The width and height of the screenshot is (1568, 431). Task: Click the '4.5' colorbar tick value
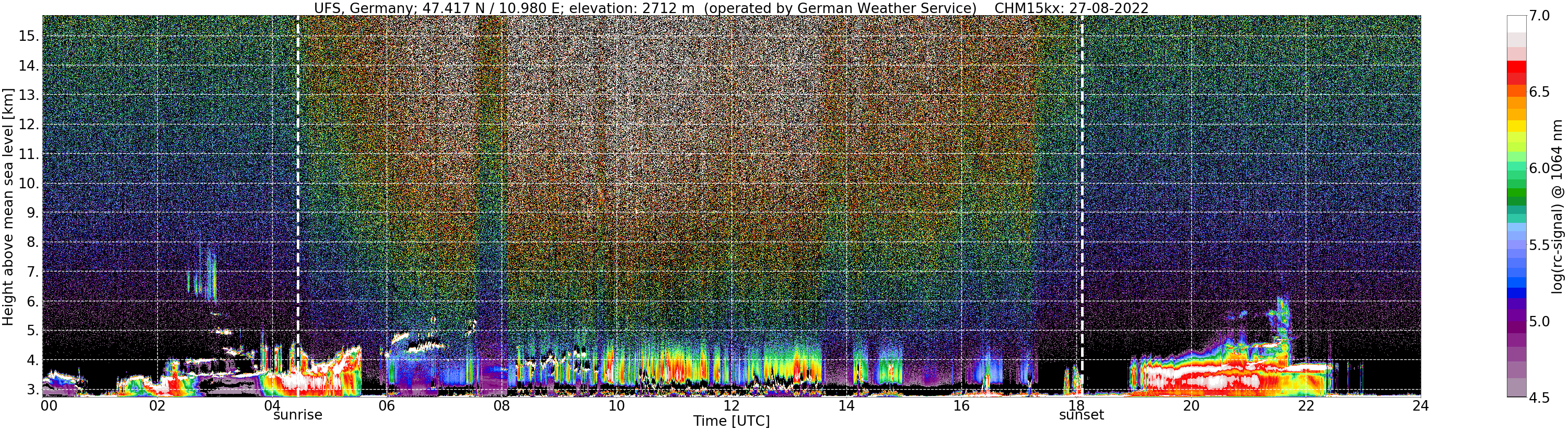pos(1538,398)
